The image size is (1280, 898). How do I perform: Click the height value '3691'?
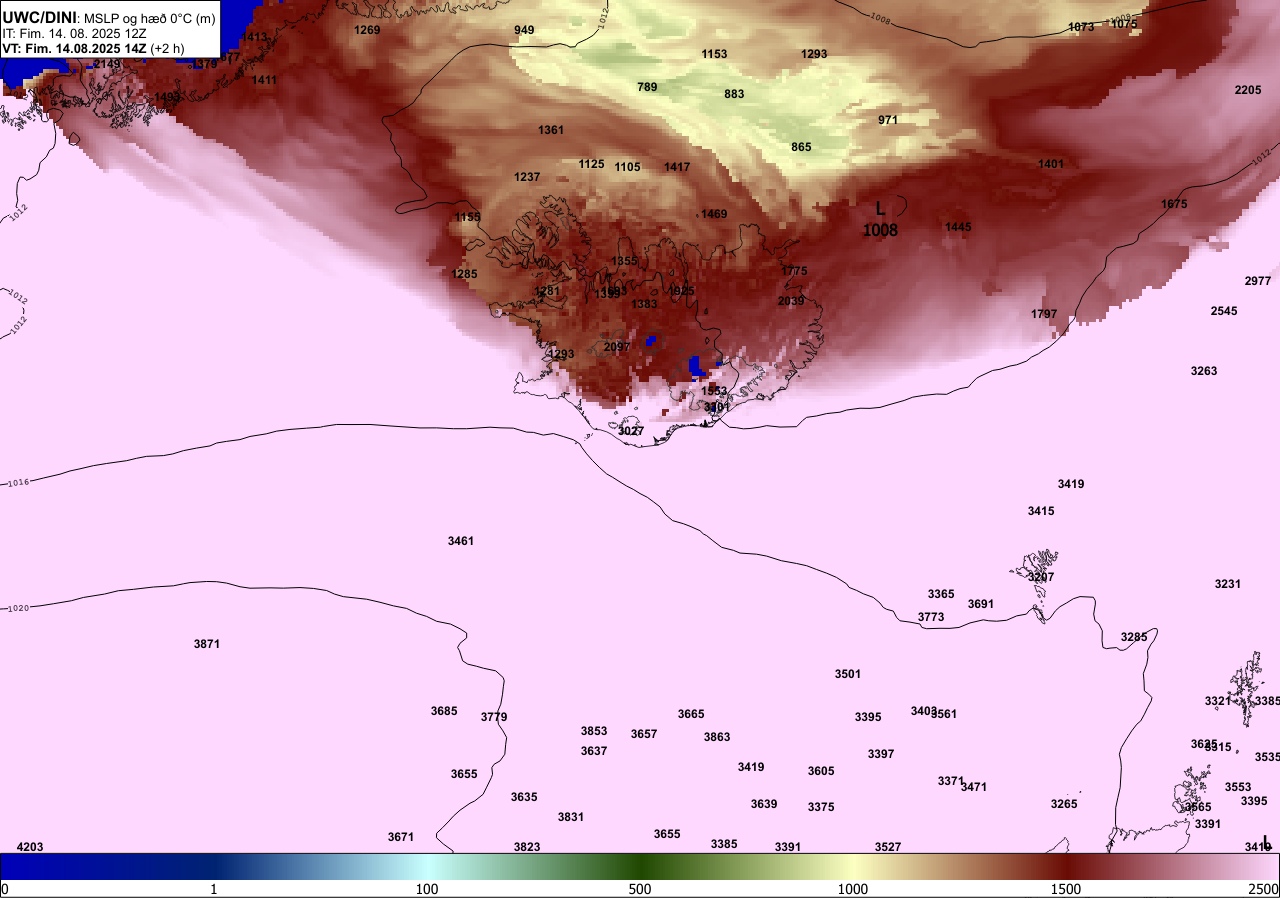[x=981, y=604]
